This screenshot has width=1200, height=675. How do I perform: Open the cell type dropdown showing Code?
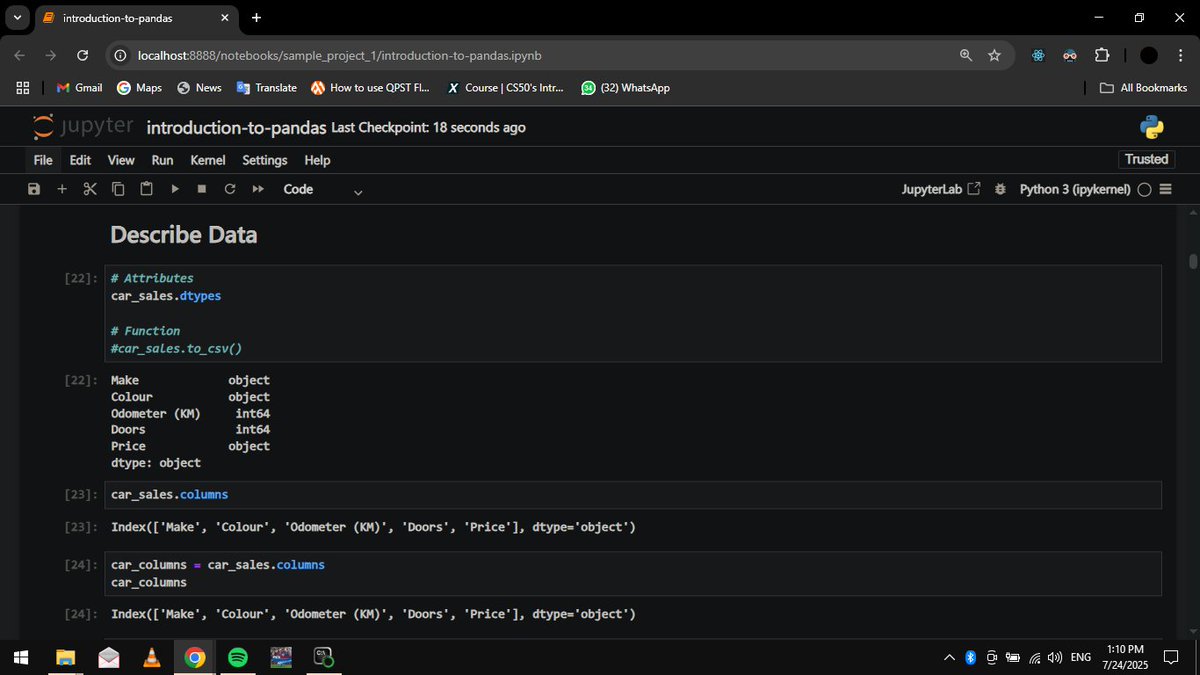tap(322, 189)
